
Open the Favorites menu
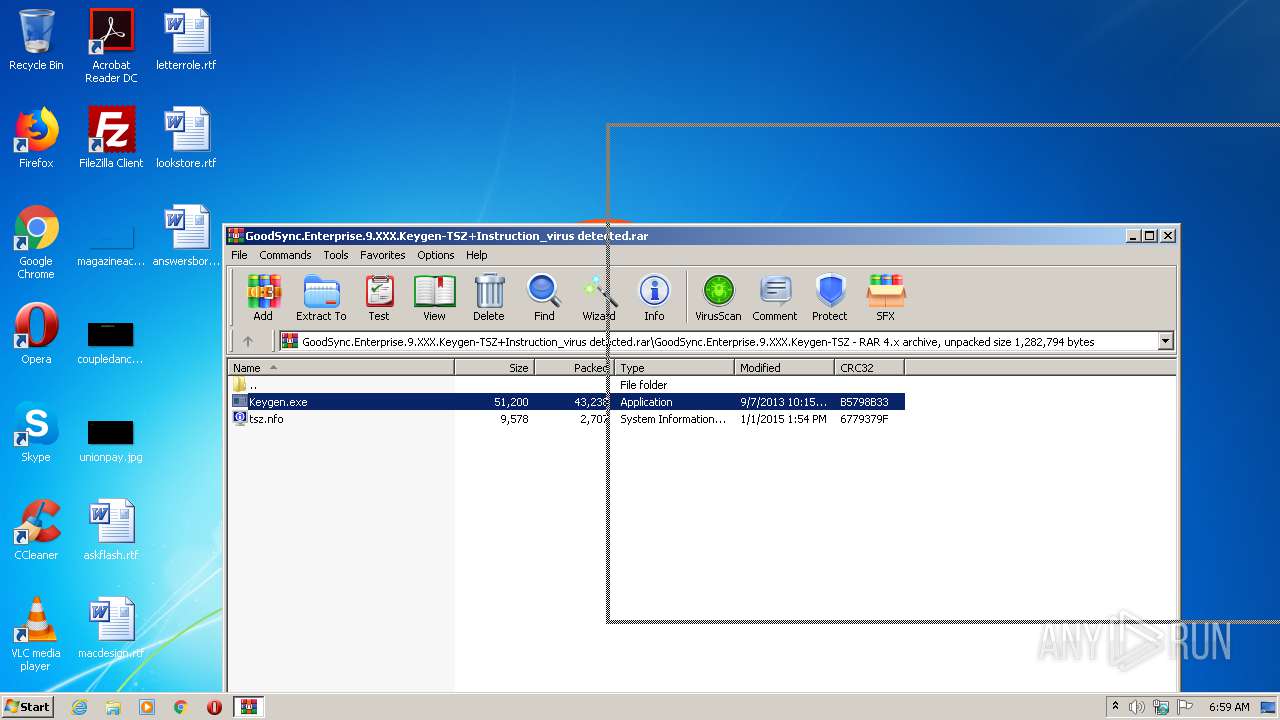(x=383, y=255)
